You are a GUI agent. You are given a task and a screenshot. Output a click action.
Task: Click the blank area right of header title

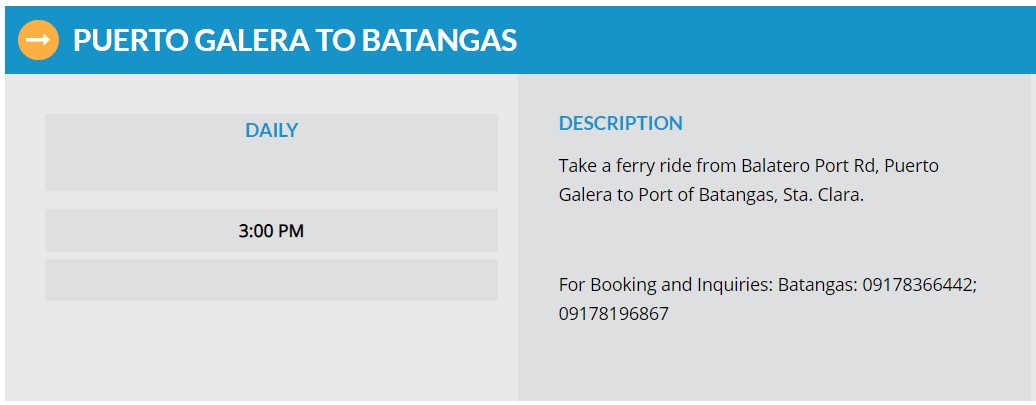point(773,40)
